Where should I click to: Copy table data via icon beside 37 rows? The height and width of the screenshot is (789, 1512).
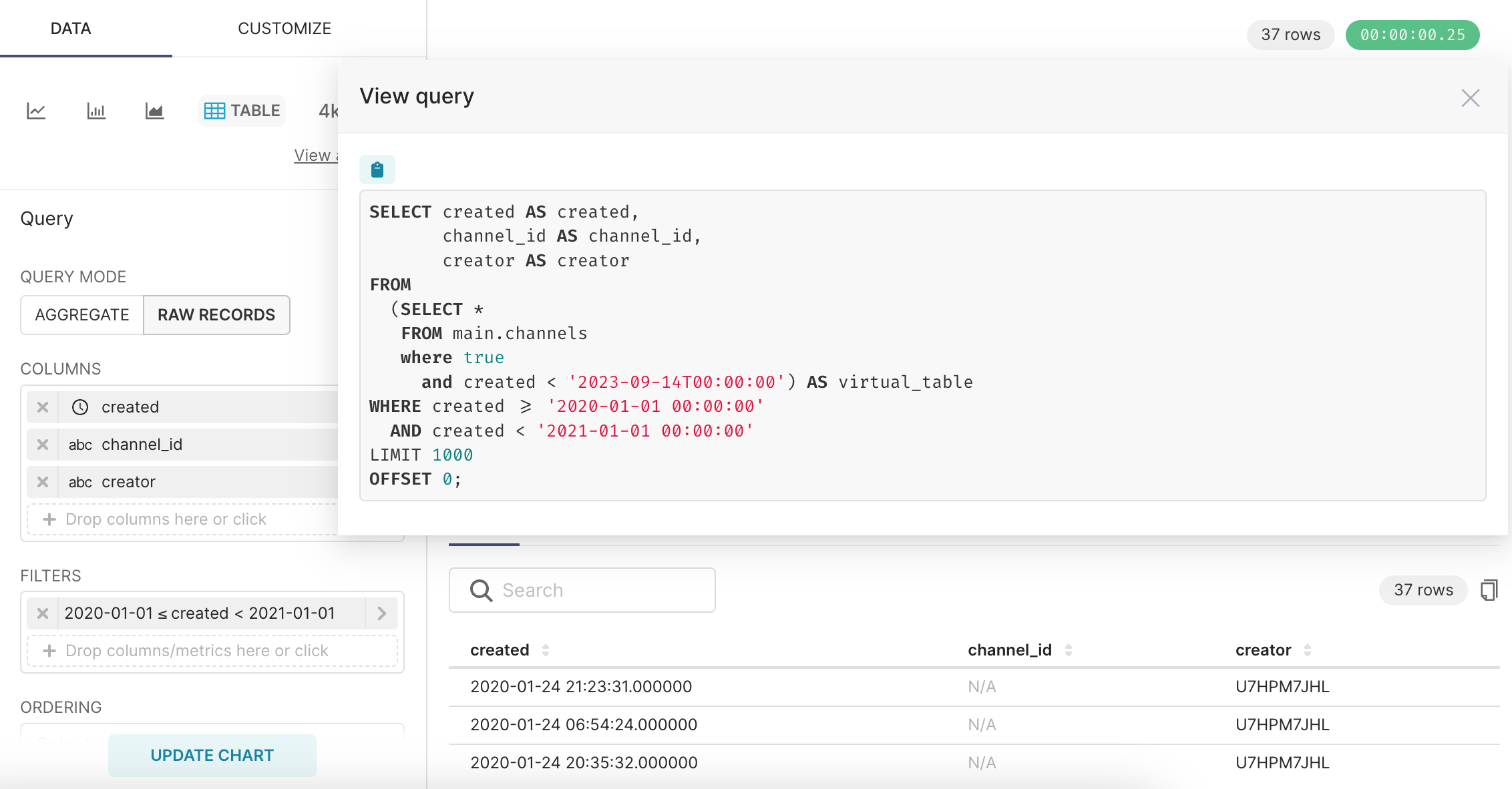click(1490, 590)
